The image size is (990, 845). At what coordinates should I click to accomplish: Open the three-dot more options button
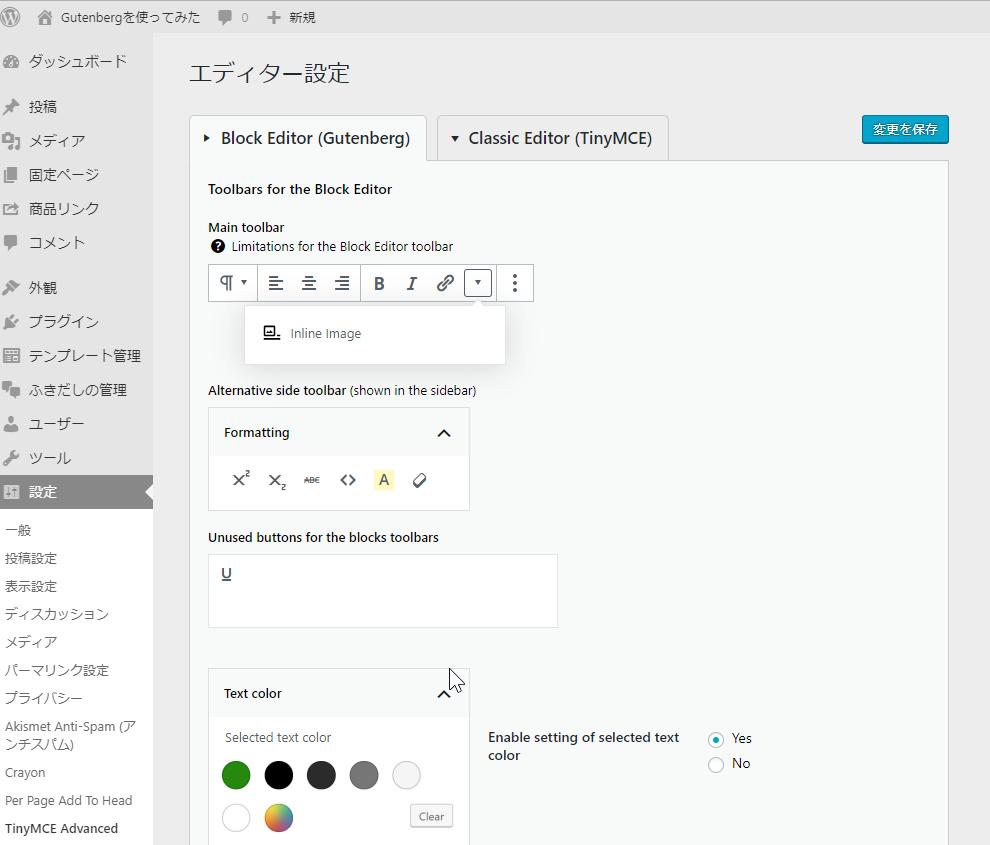tap(515, 283)
